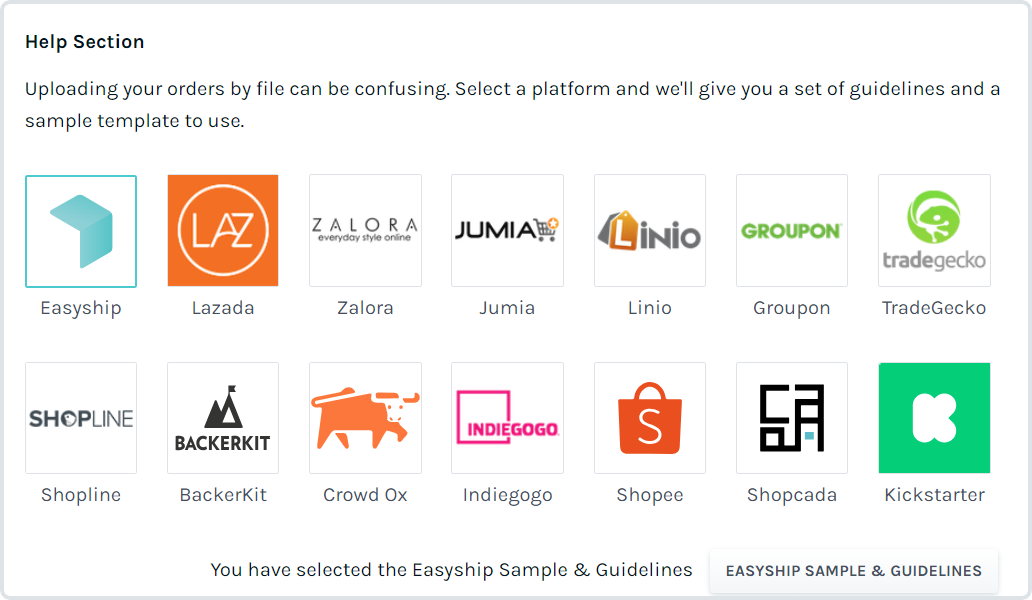This screenshot has width=1032, height=600.
Task: Click the Shopee text label
Action: click(650, 495)
